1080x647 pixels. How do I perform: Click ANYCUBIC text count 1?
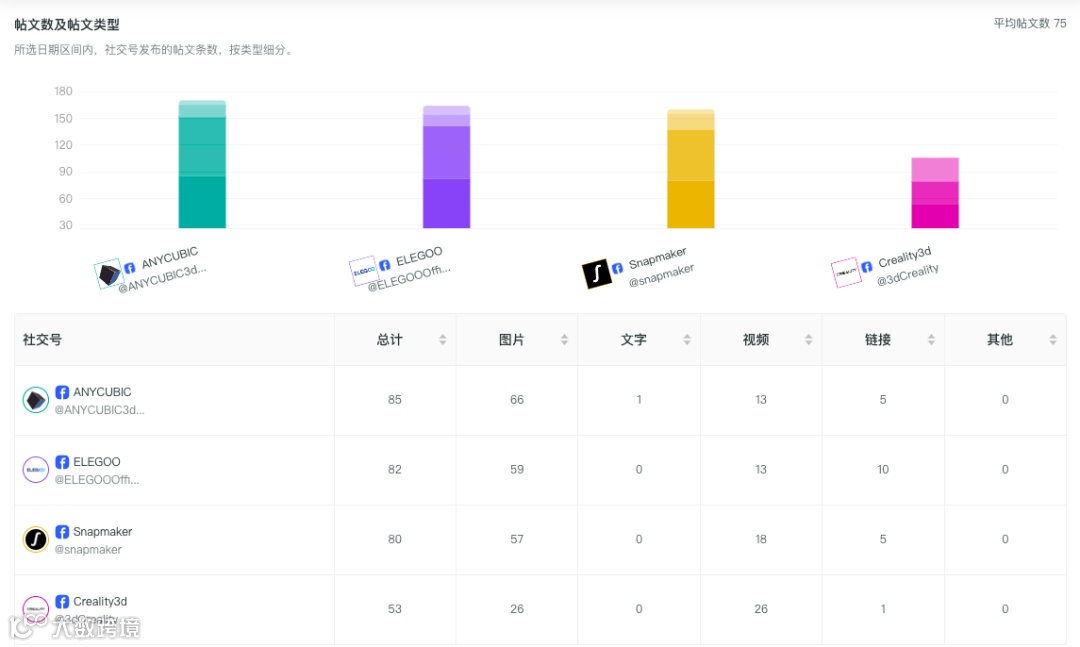[x=639, y=400]
